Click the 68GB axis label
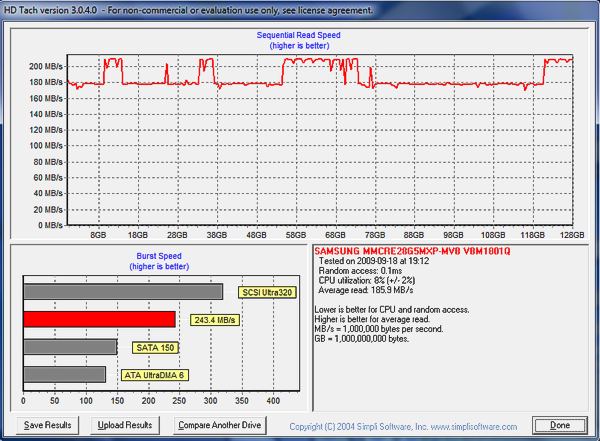 coord(335,235)
